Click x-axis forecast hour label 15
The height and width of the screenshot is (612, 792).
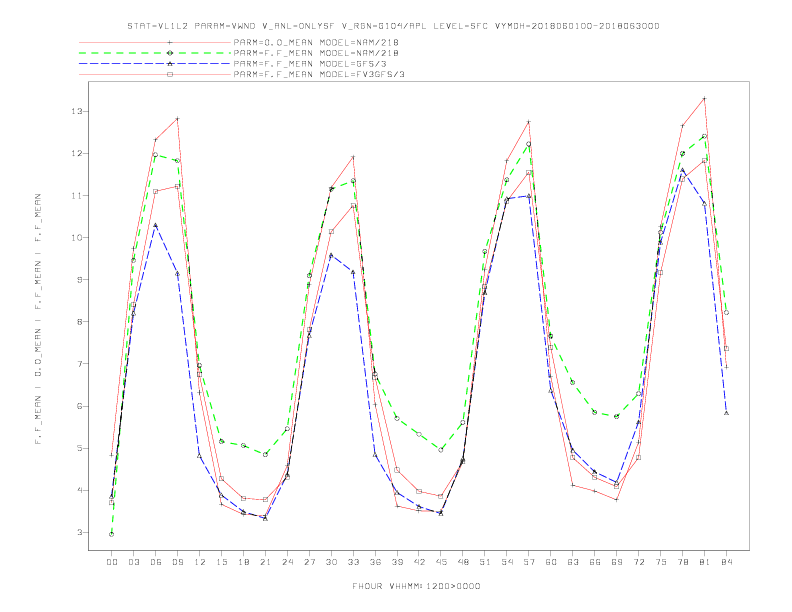click(221, 562)
